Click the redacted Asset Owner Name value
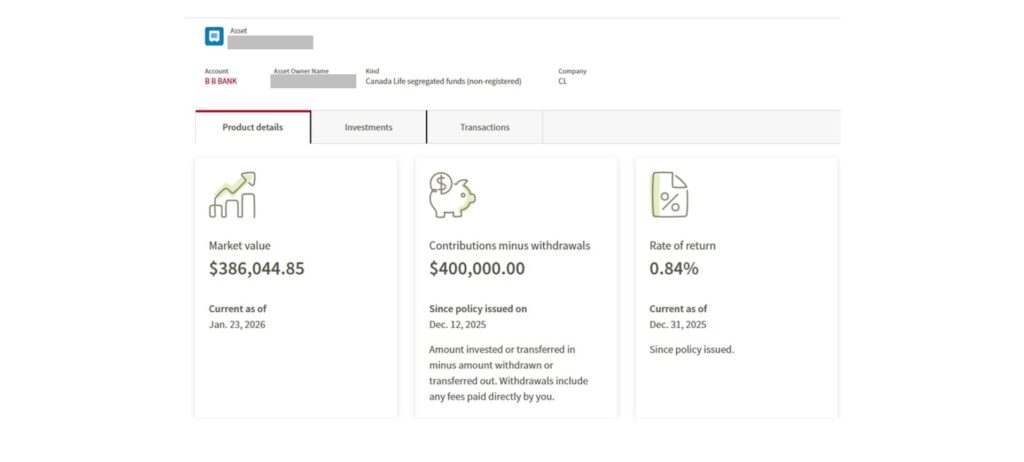The height and width of the screenshot is (462, 1024). click(313, 81)
